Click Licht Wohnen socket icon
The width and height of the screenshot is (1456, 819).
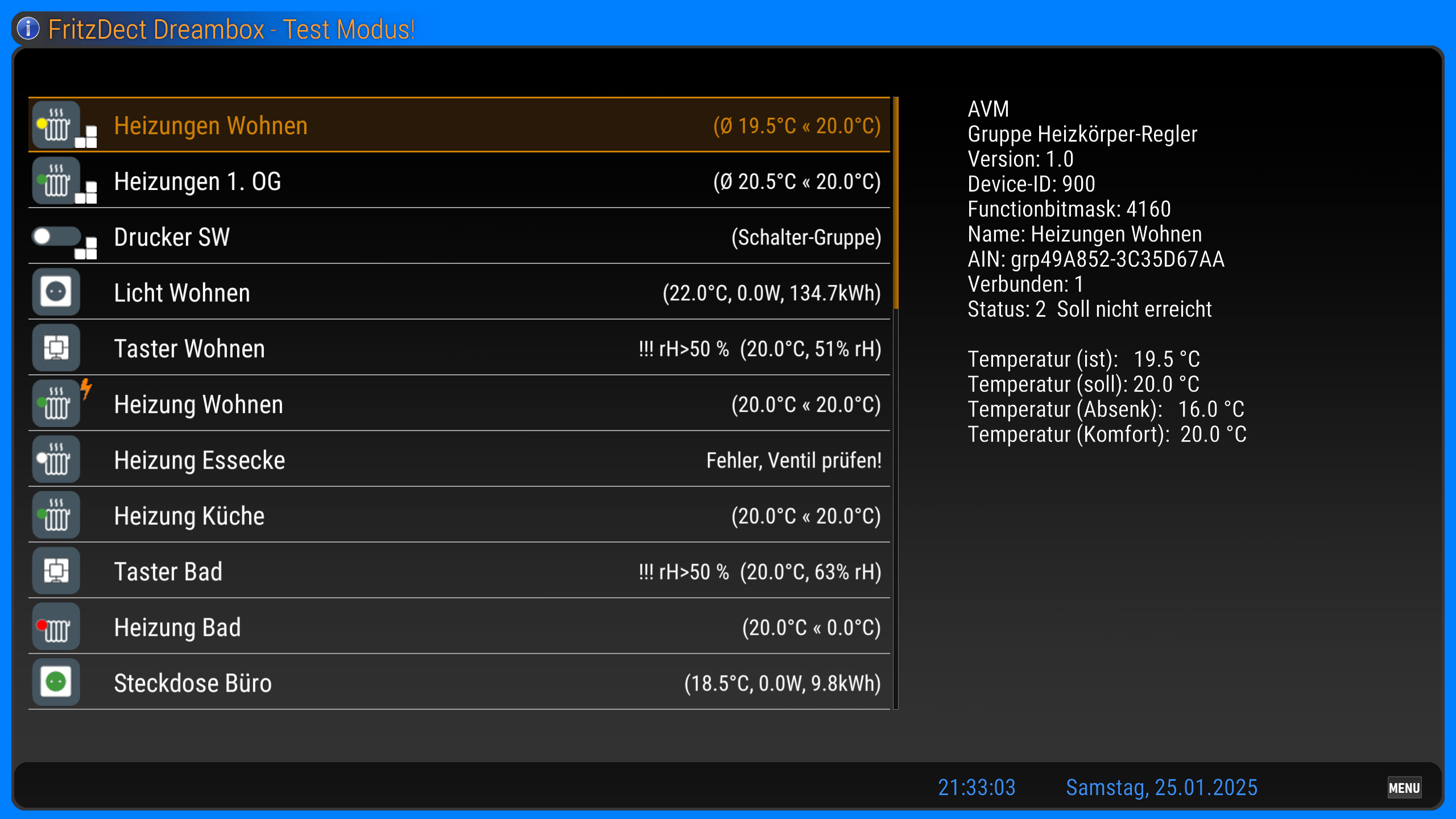(x=56, y=292)
